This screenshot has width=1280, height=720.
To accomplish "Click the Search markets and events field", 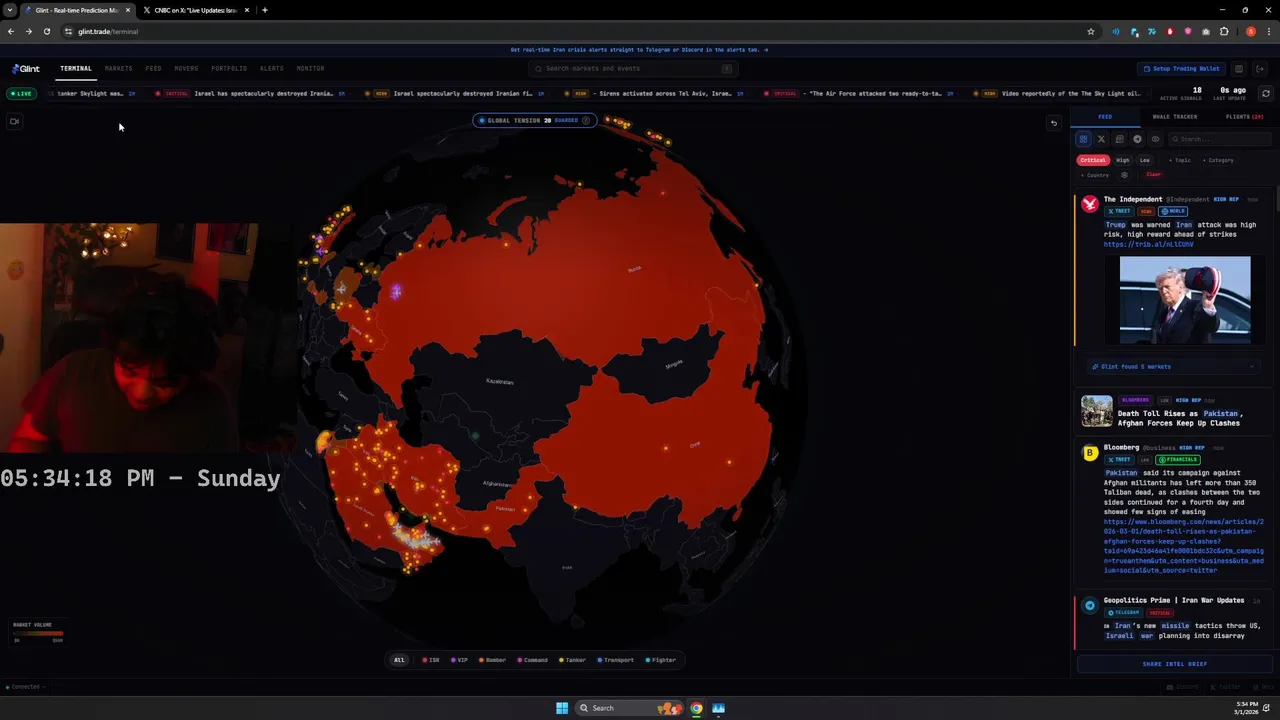I will click(x=633, y=69).
